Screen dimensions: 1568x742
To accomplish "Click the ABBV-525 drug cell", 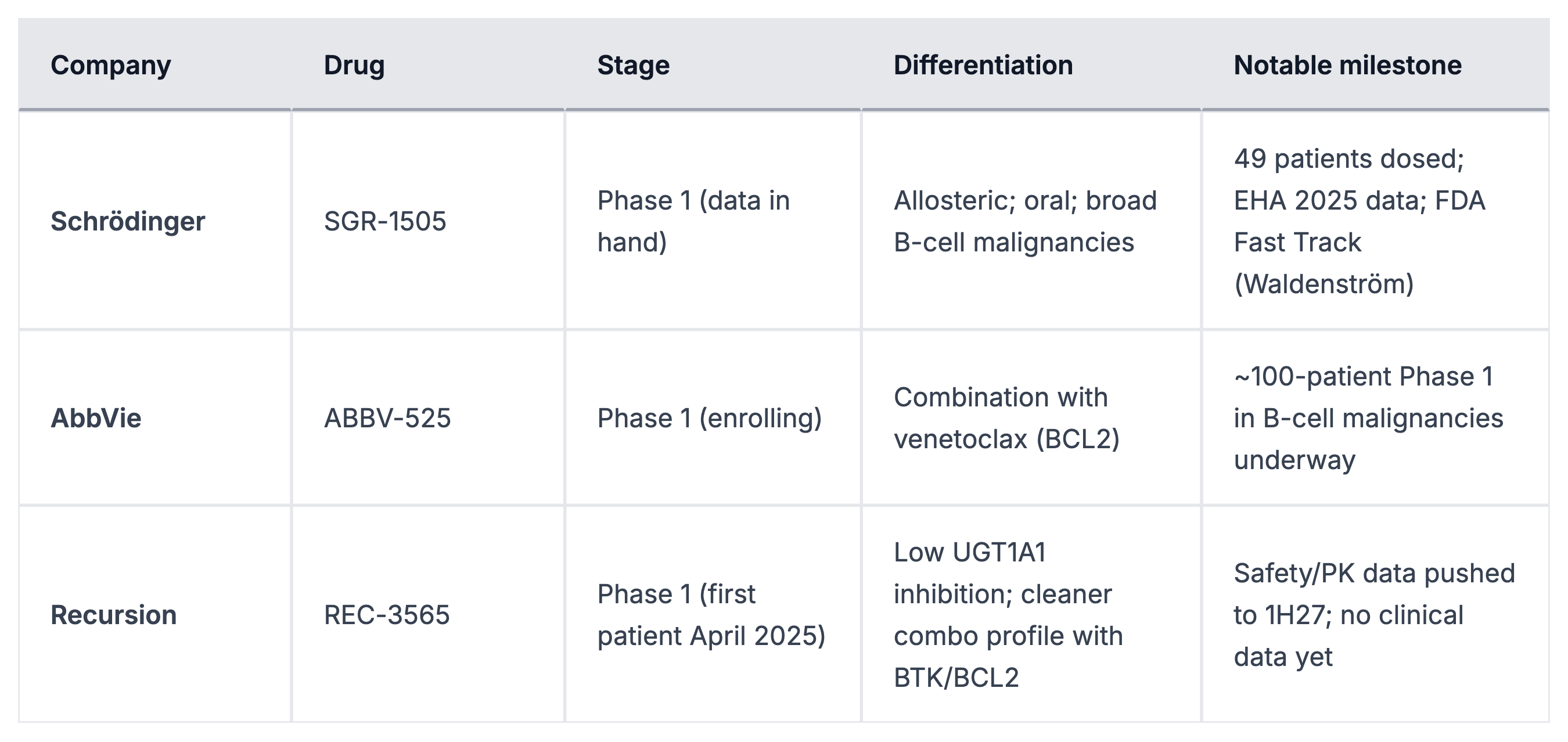I will click(x=387, y=418).
